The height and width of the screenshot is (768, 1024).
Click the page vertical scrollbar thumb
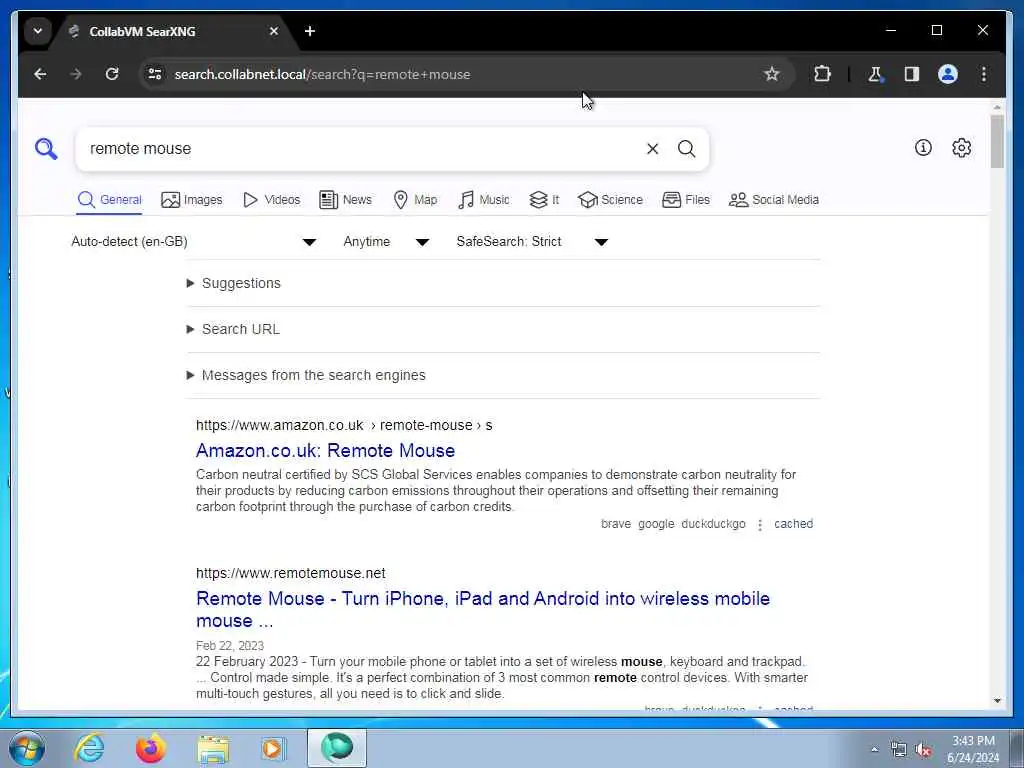(x=997, y=141)
